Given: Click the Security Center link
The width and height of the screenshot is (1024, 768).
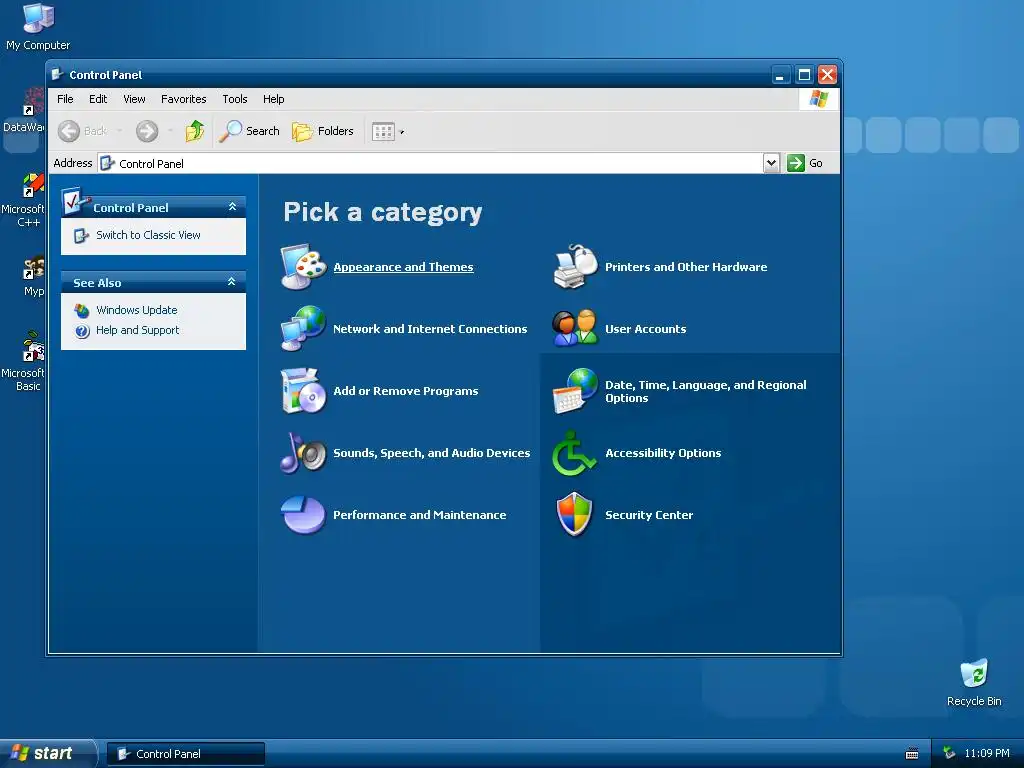Looking at the screenshot, I should [648, 515].
